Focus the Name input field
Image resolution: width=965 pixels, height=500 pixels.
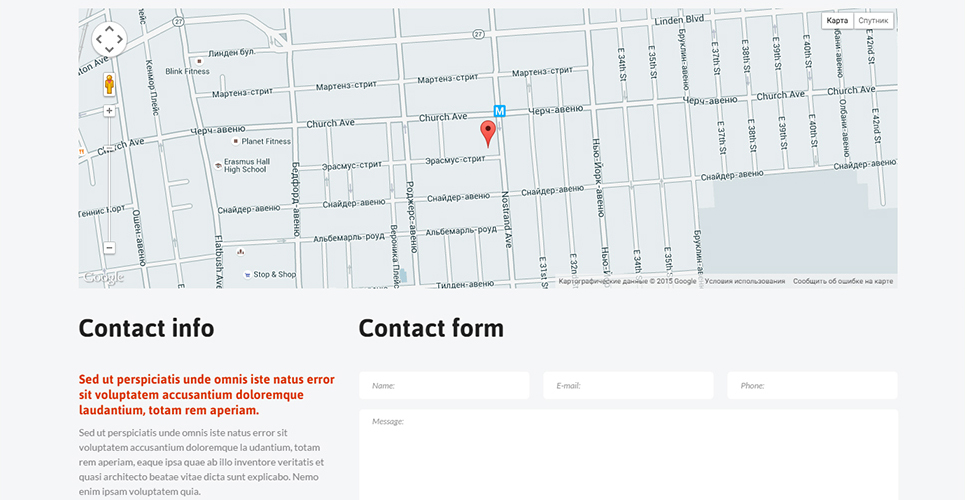pyautogui.click(x=444, y=385)
